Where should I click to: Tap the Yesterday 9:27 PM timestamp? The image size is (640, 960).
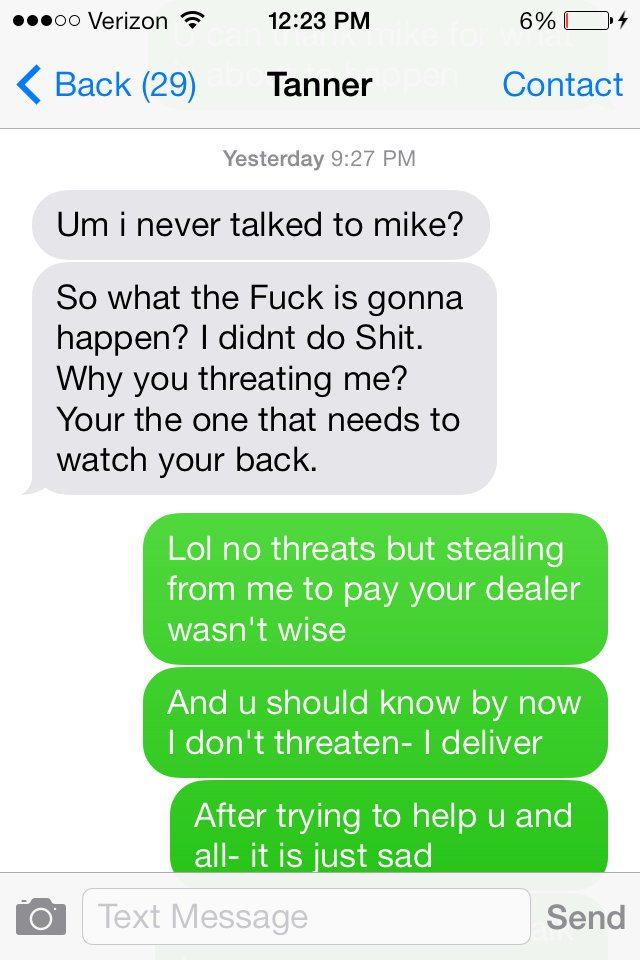[x=319, y=159]
